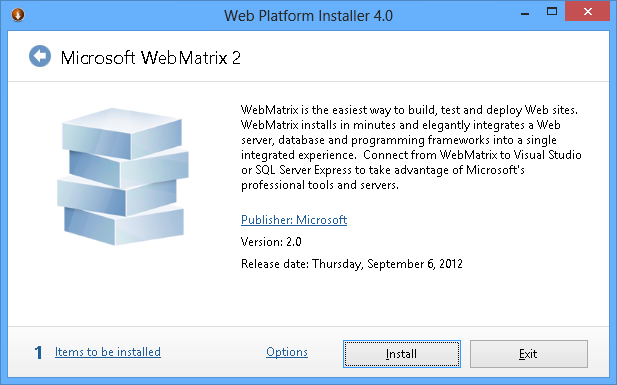This screenshot has width=617, height=385.
Task: Click the Web Platform Installer title bar icon
Action: click(18, 15)
